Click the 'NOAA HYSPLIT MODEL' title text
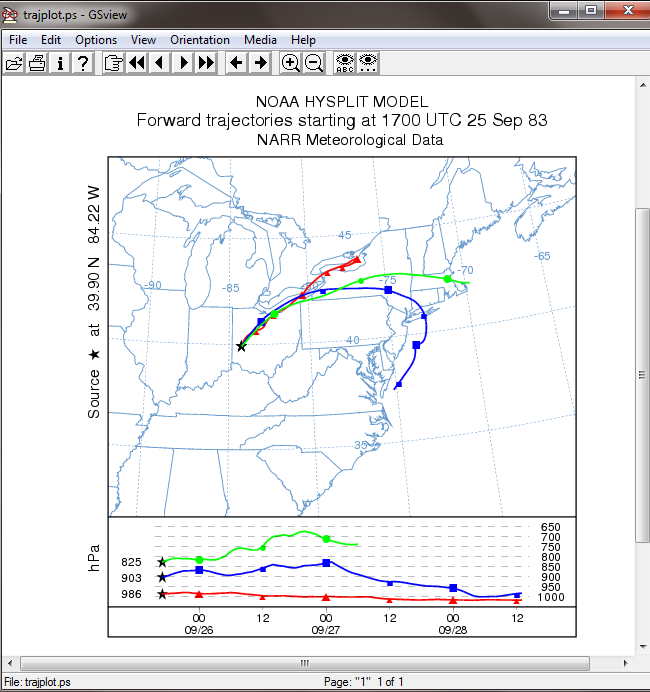650x692 pixels. coord(342,102)
